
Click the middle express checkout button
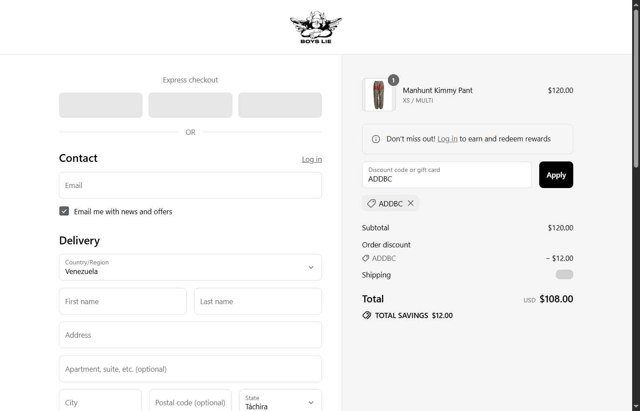191,105
